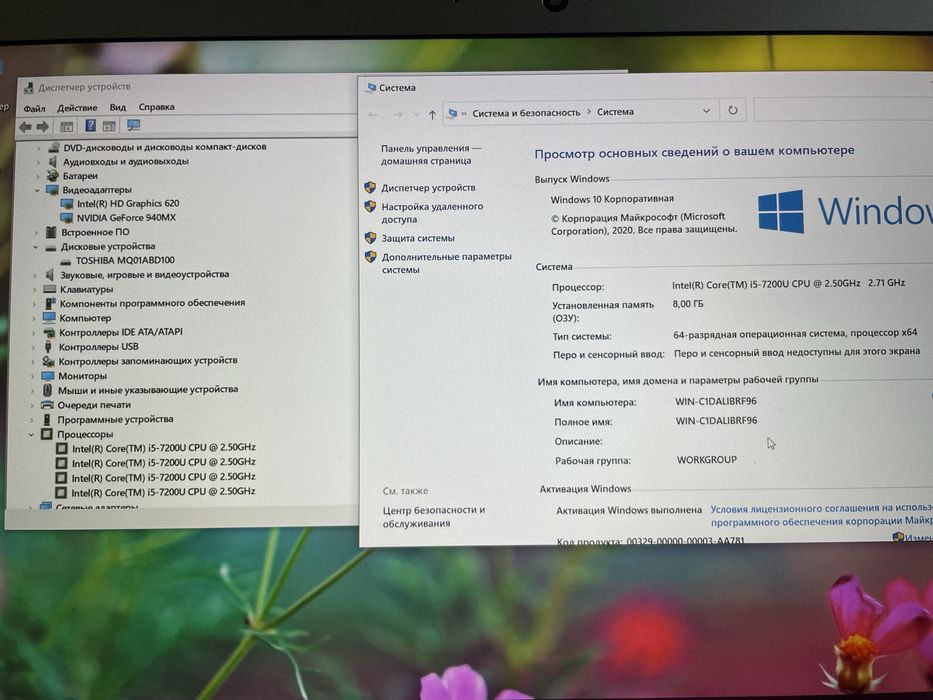Click the Компоненты программного обеспечения icon
The image size is (933, 700).
tap(50, 304)
